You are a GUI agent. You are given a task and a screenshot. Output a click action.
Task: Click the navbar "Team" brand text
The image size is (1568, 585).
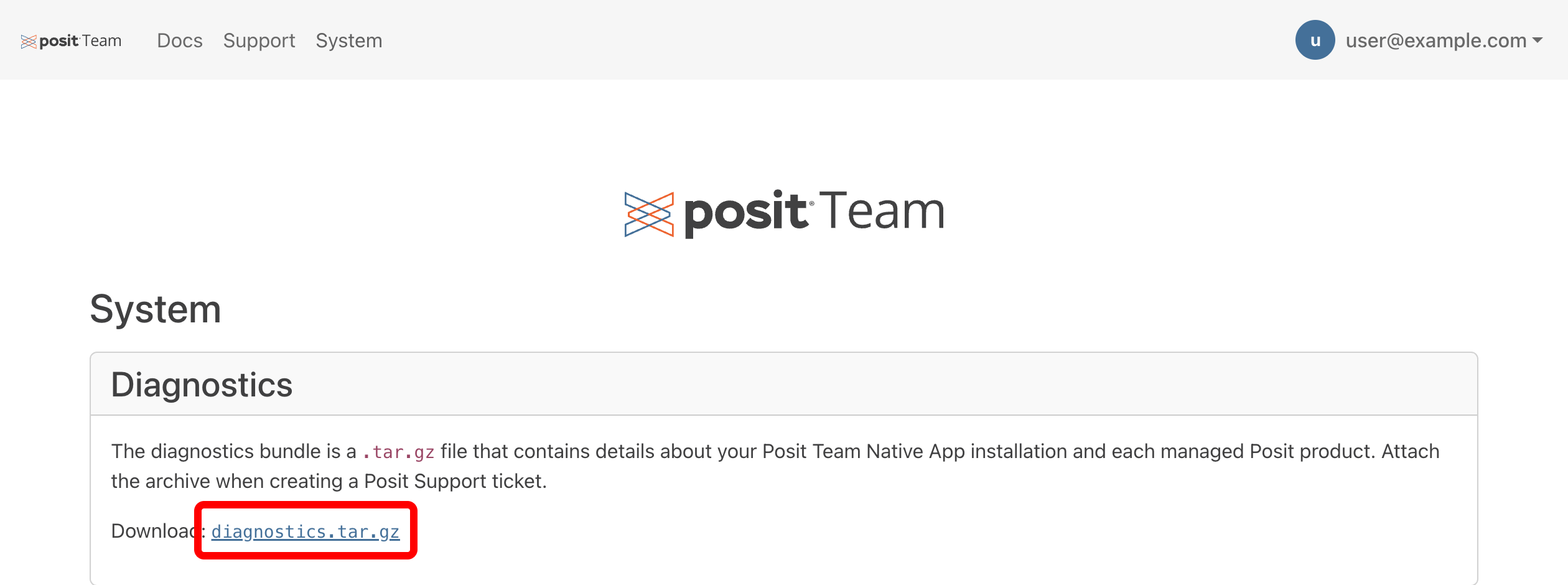click(x=101, y=41)
